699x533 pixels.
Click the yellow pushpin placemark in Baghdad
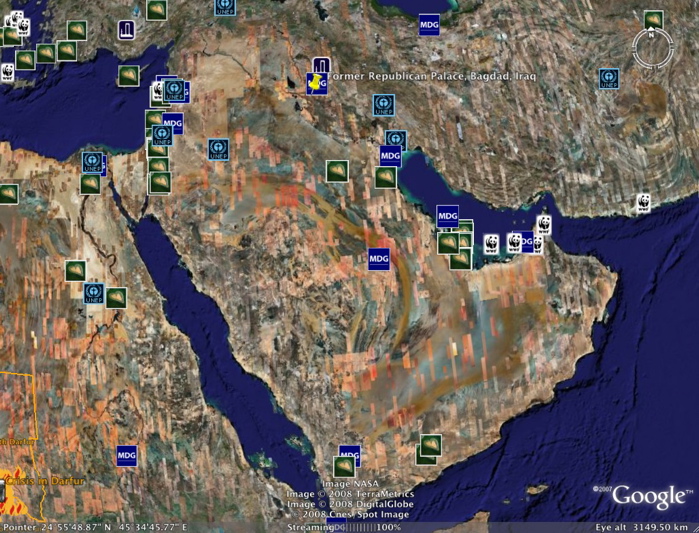coord(317,82)
